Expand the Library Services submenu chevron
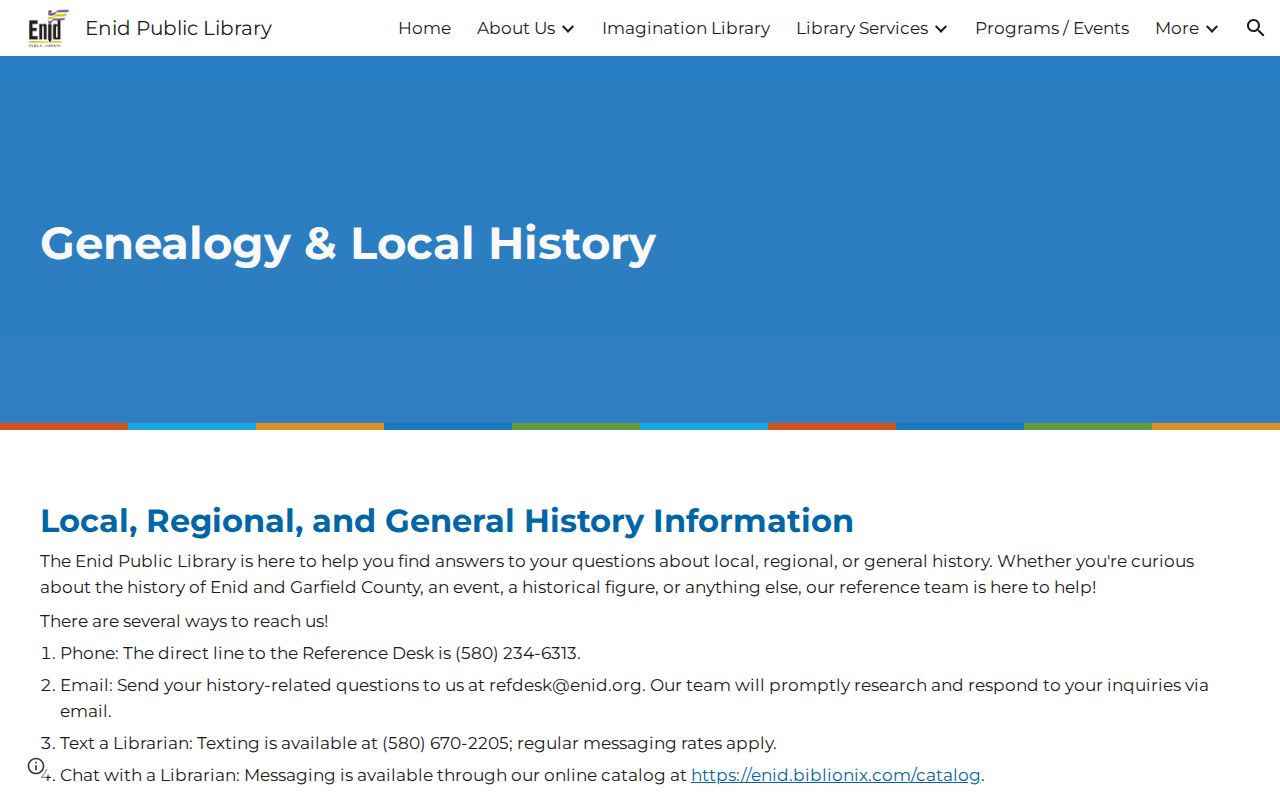The width and height of the screenshot is (1280, 800). click(x=941, y=29)
